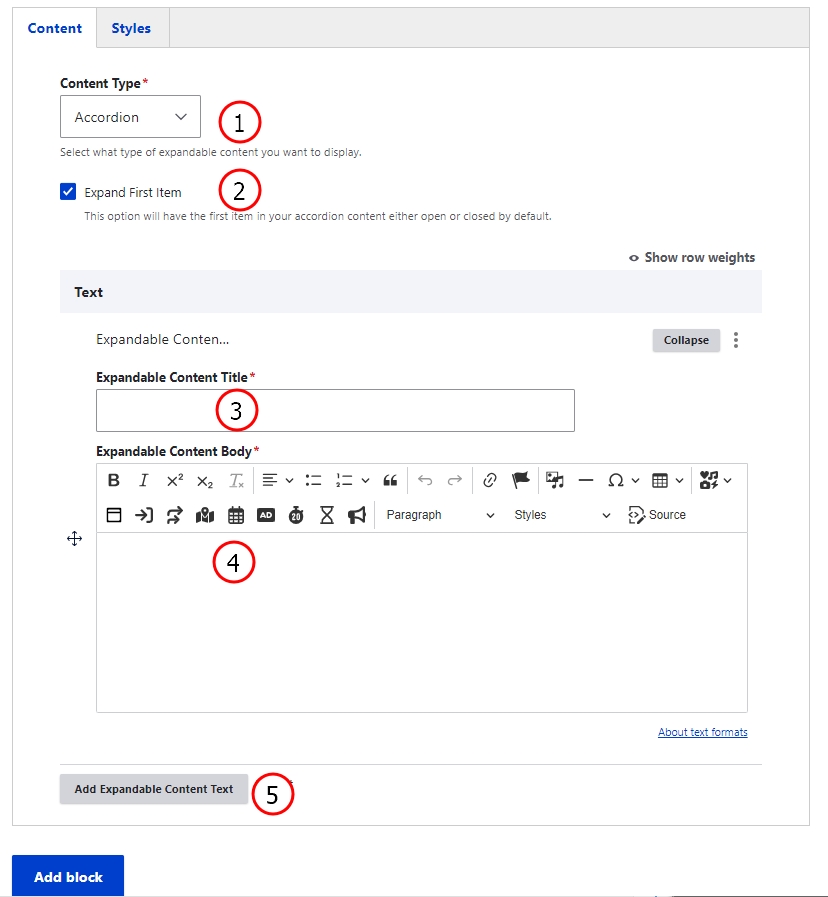This screenshot has height=897, width=828.
Task: Click the remove format icon
Action: click(236, 481)
